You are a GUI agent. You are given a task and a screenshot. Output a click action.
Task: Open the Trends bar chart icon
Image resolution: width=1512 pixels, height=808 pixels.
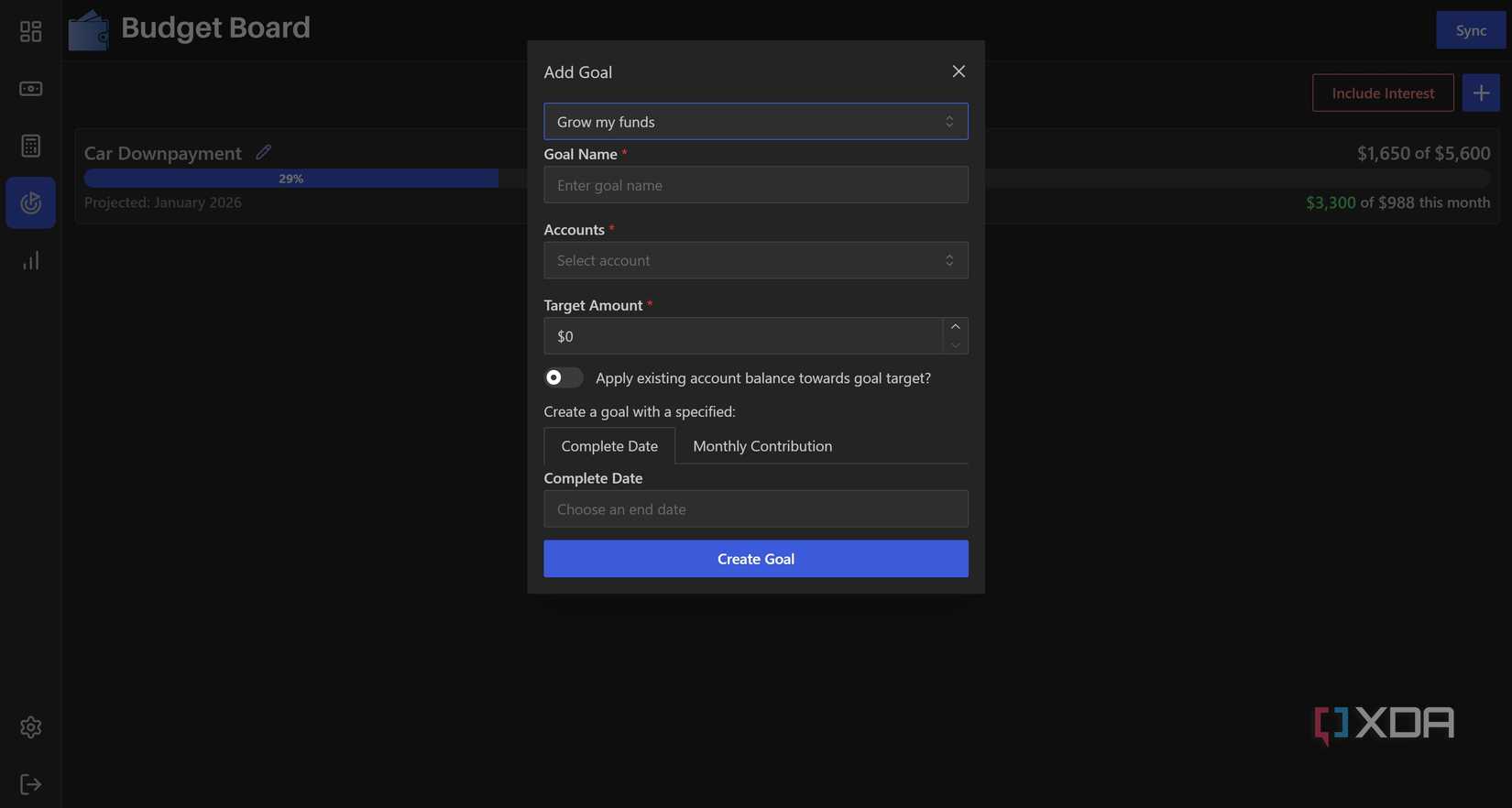click(30, 261)
